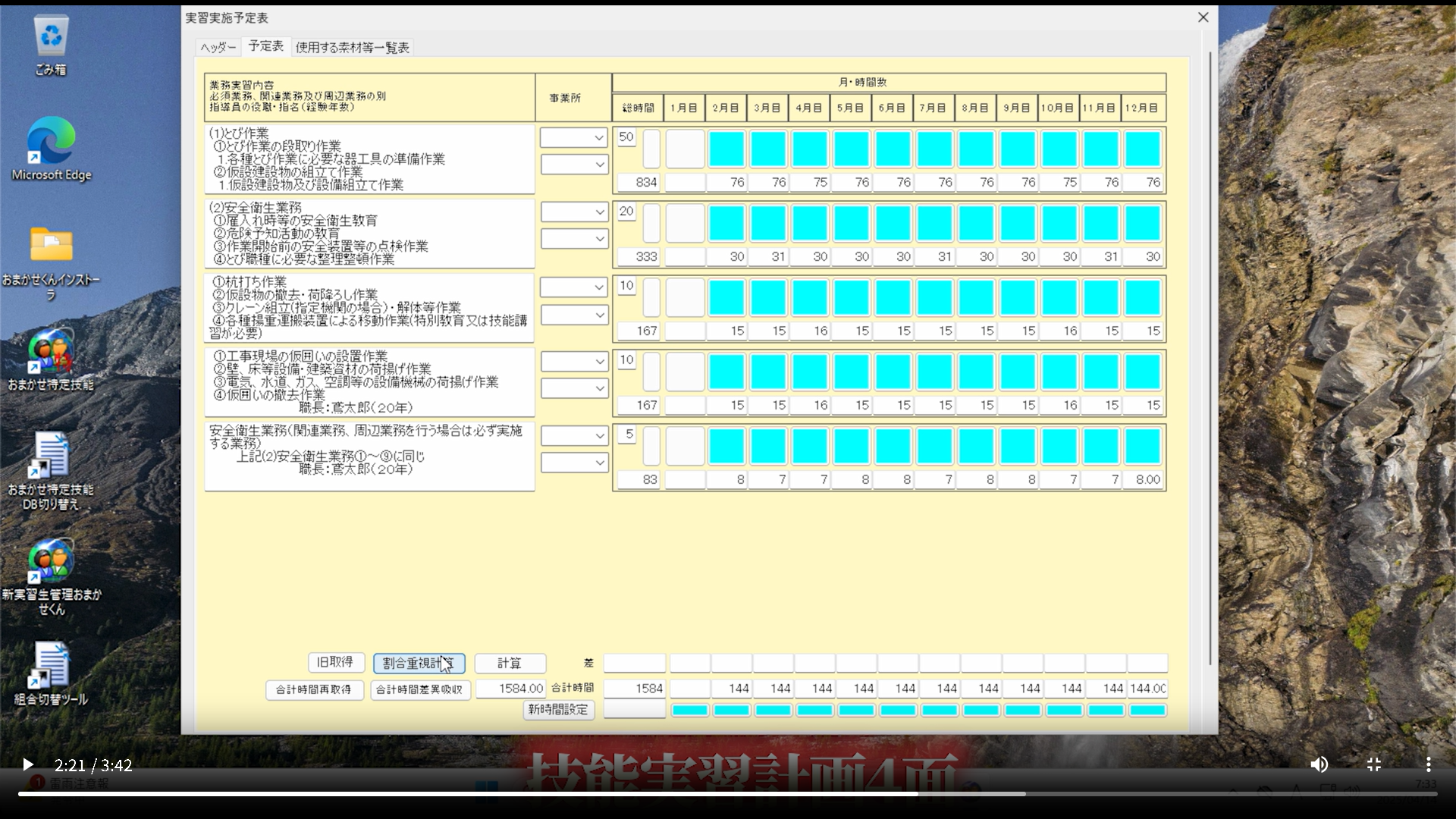Open 使用する素材等一覧表 tab
This screenshot has width=1456, height=819.
(352, 47)
